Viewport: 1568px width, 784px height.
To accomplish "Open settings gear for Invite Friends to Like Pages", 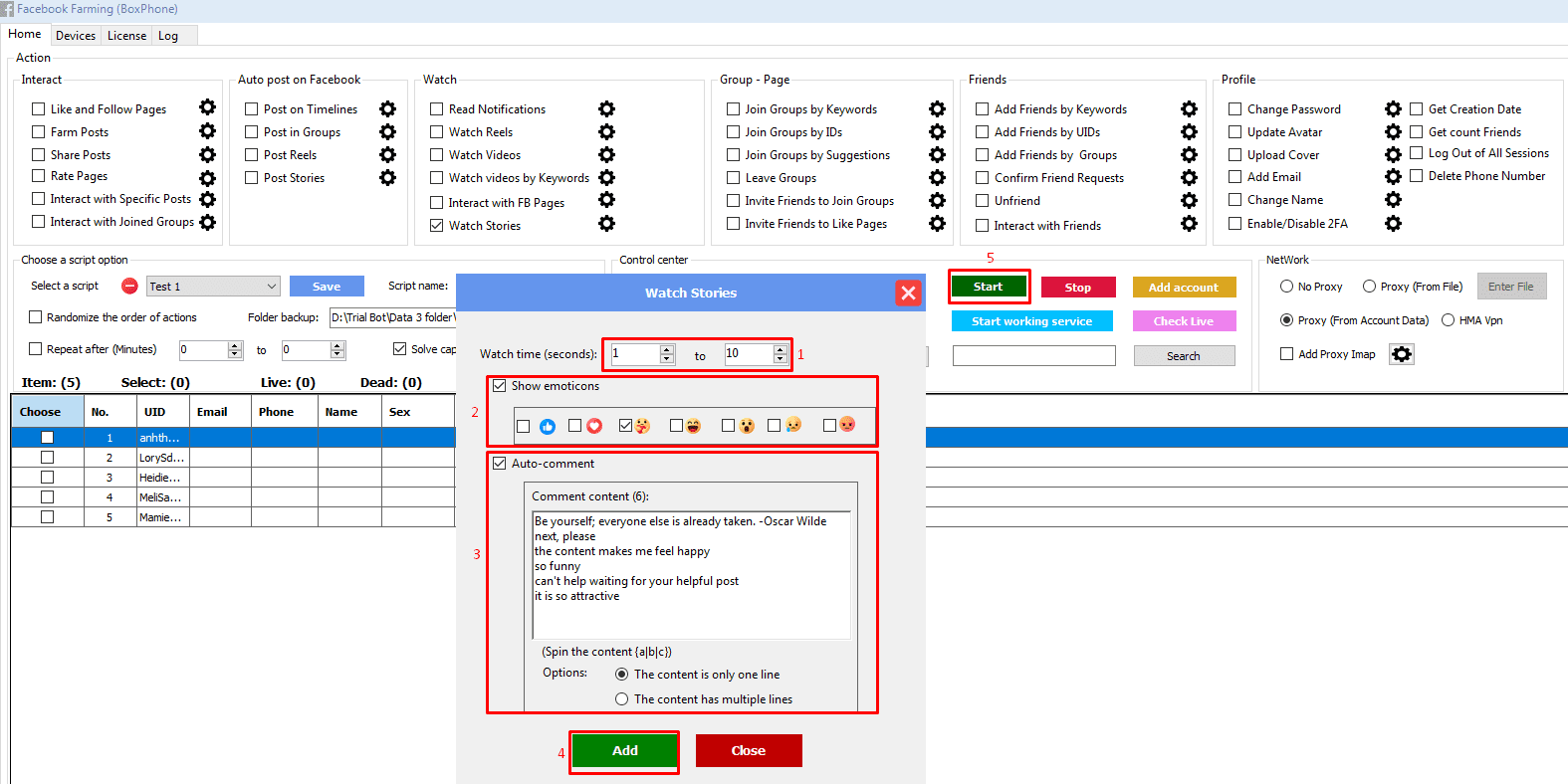I will 937,223.
